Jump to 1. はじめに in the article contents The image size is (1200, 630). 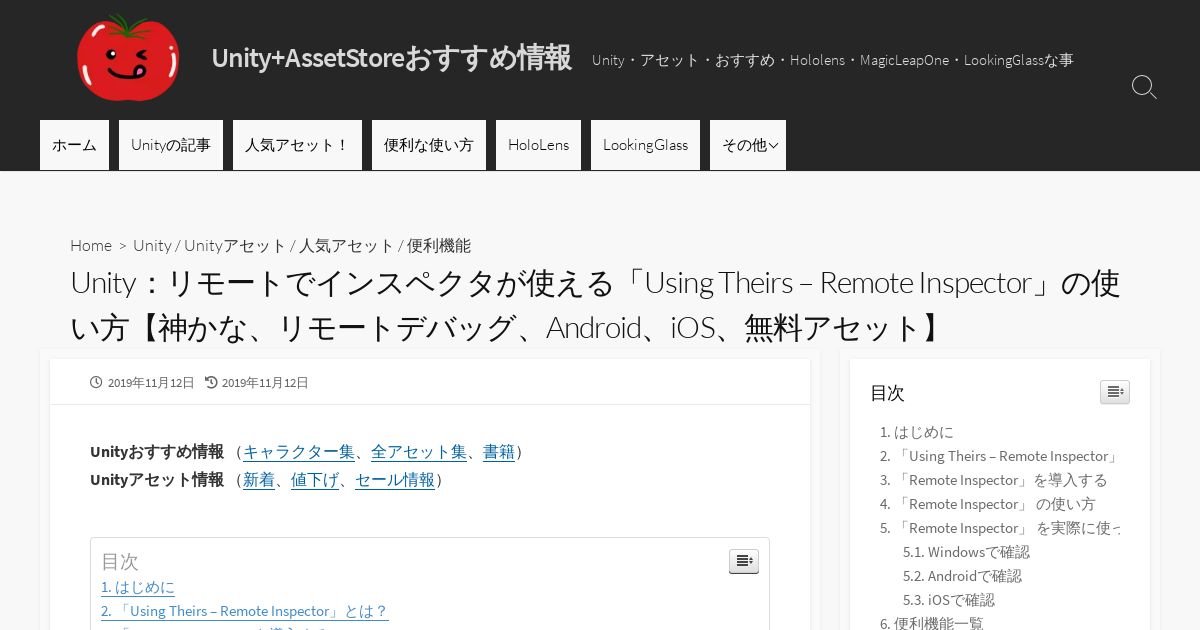point(138,587)
